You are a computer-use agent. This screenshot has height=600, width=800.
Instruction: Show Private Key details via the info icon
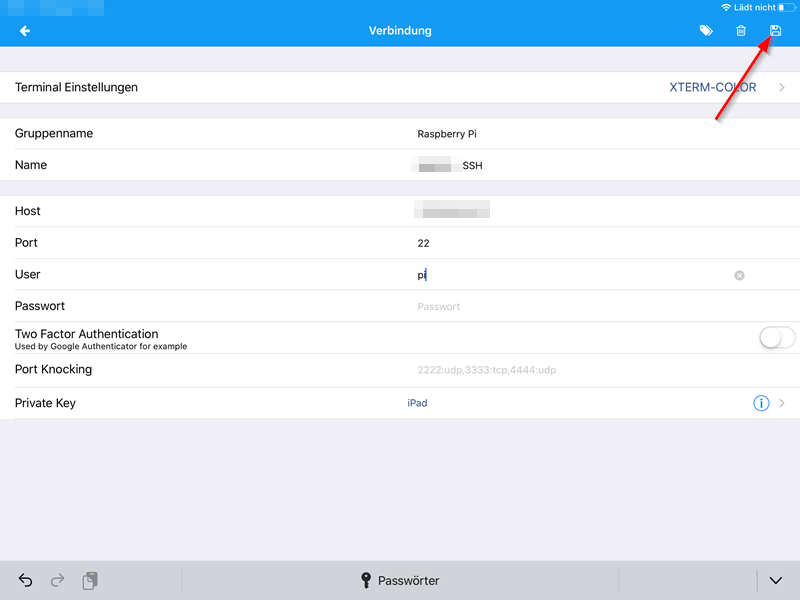click(x=761, y=402)
